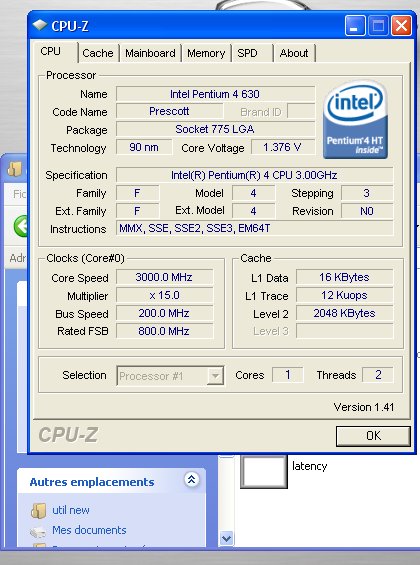Image resolution: width=420 pixels, height=565 pixels.
Task: Select the CPU tab
Action: point(55,52)
